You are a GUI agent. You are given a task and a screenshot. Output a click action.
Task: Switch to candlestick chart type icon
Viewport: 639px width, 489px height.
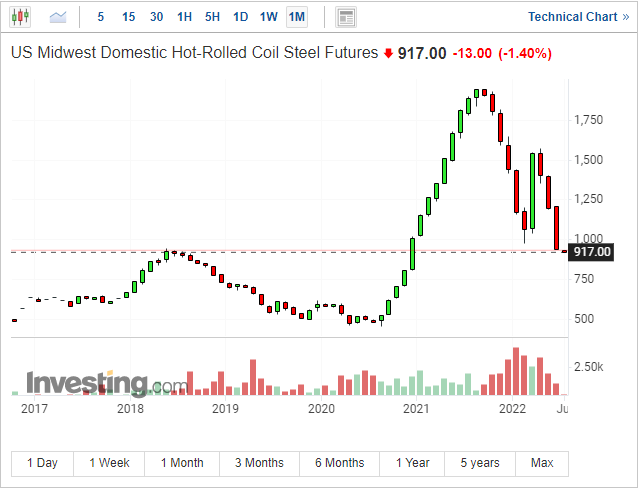tap(20, 17)
